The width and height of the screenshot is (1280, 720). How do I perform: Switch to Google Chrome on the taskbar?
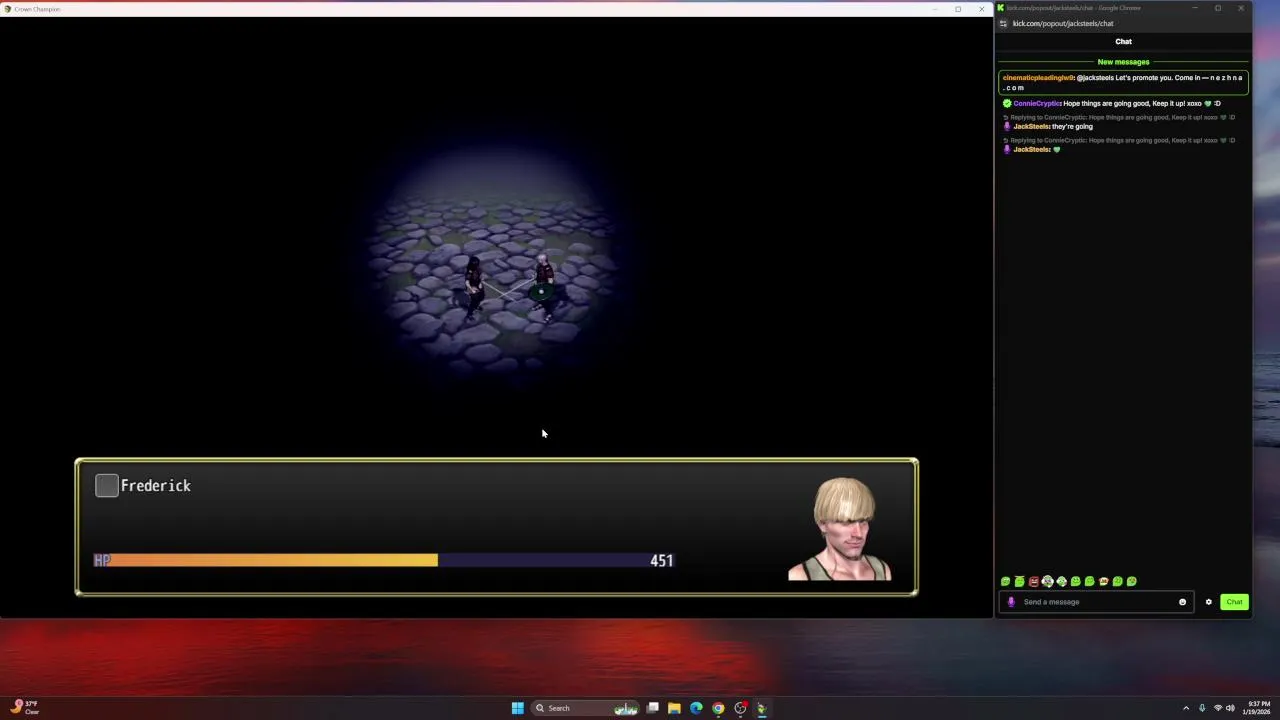(718, 708)
